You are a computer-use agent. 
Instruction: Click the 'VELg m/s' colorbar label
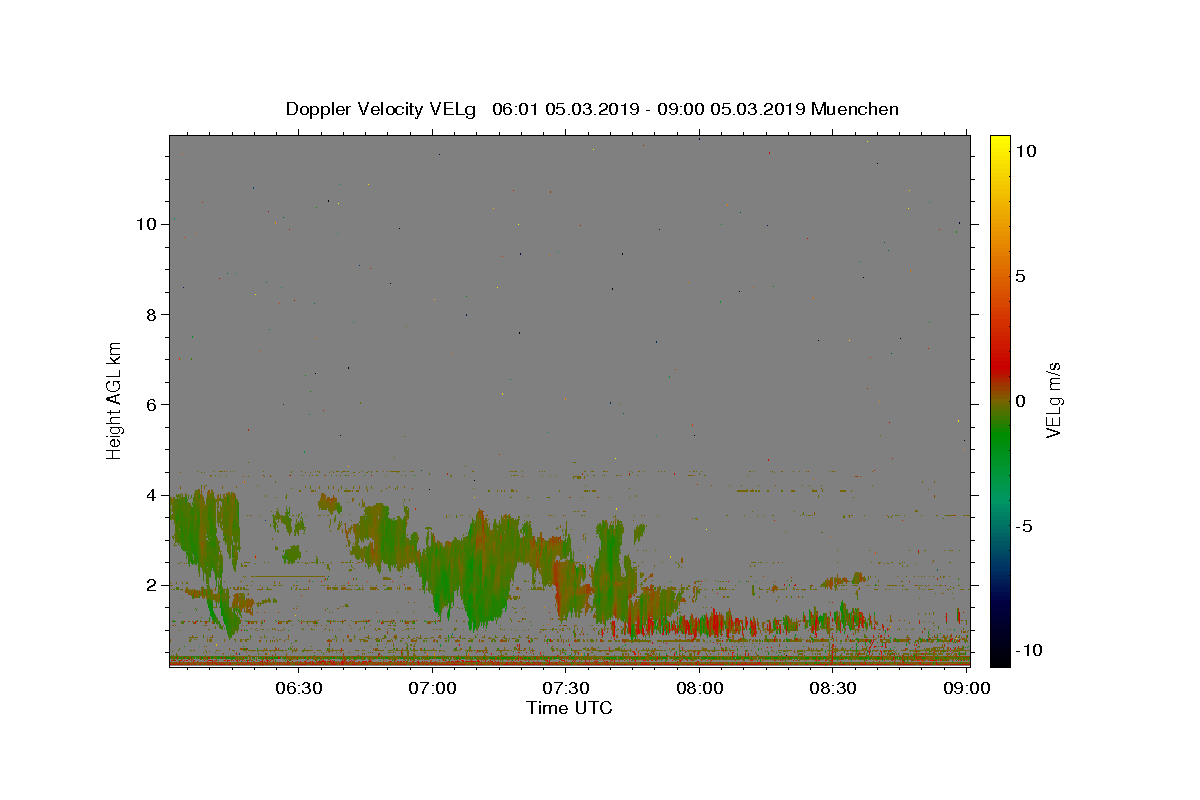click(x=1053, y=401)
